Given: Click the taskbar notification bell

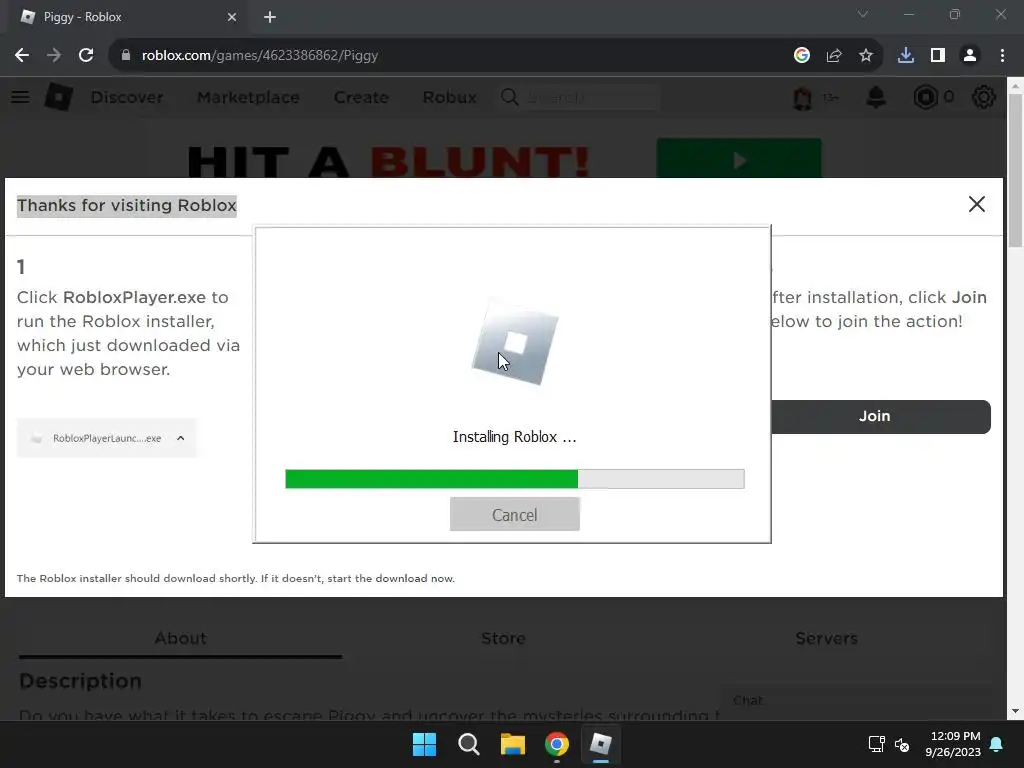Looking at the screenshot, I should (x=997, y=744).
